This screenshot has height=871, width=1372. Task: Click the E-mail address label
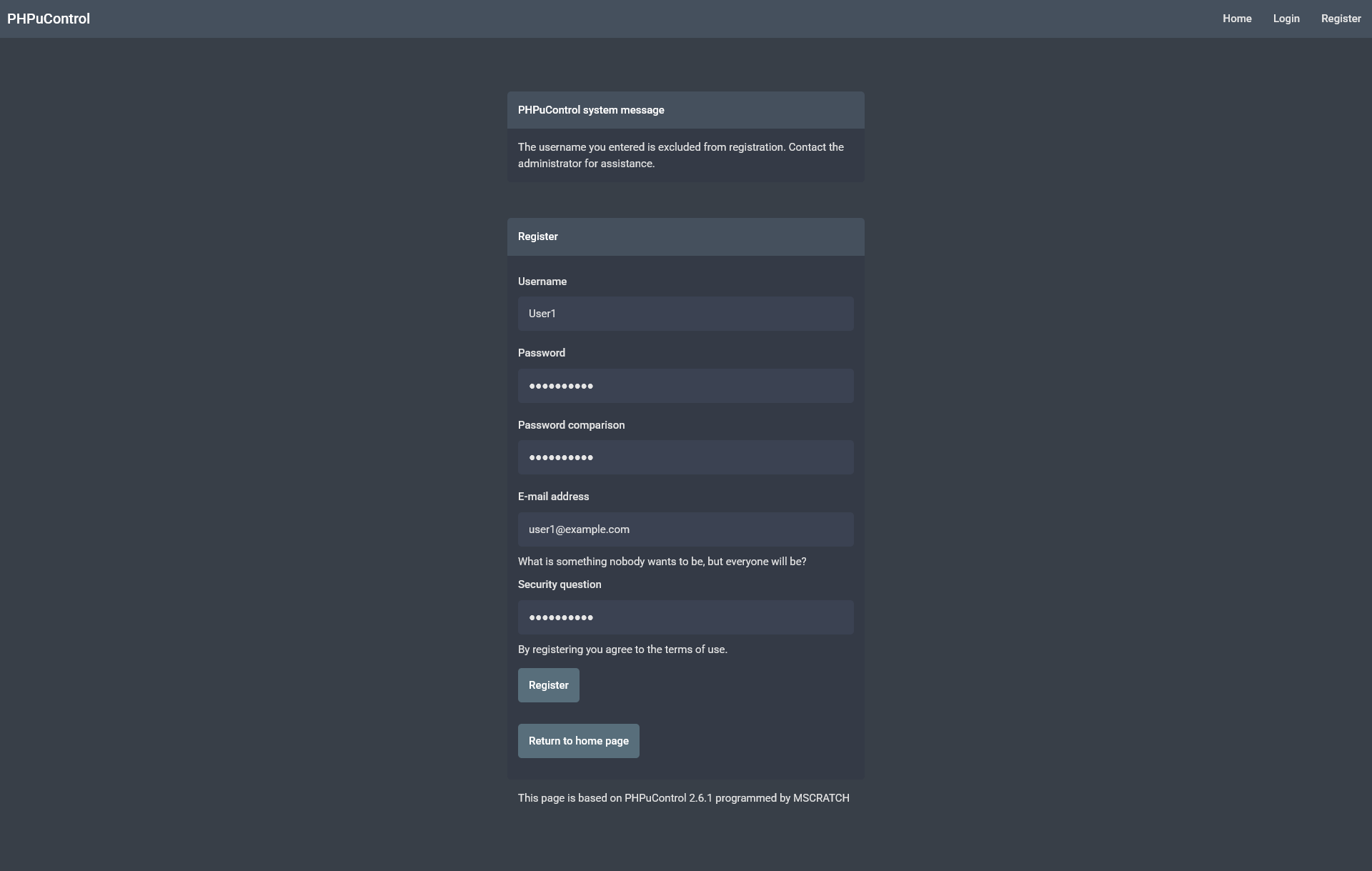click(553, 497)
